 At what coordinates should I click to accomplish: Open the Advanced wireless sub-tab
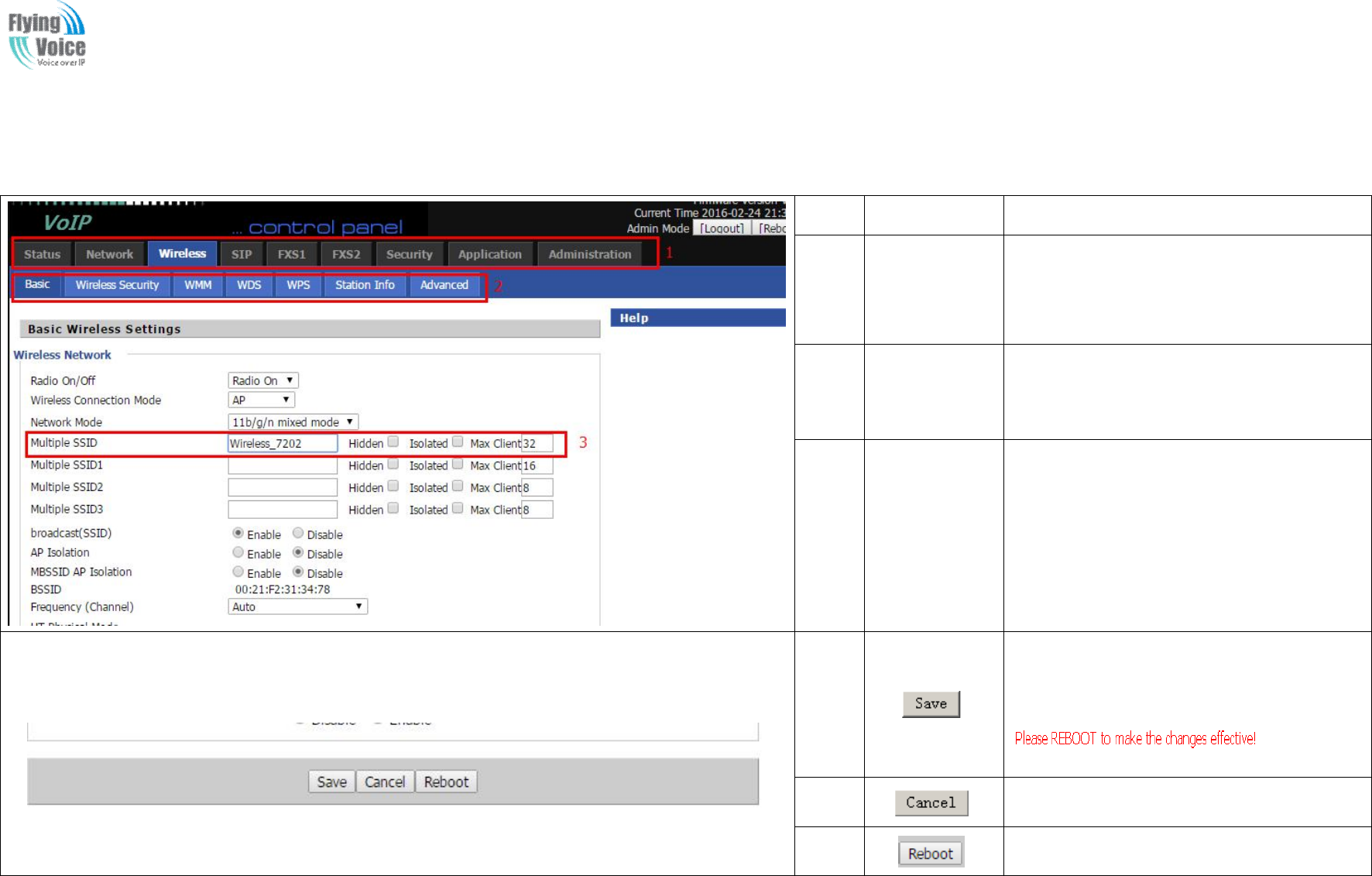444,285
